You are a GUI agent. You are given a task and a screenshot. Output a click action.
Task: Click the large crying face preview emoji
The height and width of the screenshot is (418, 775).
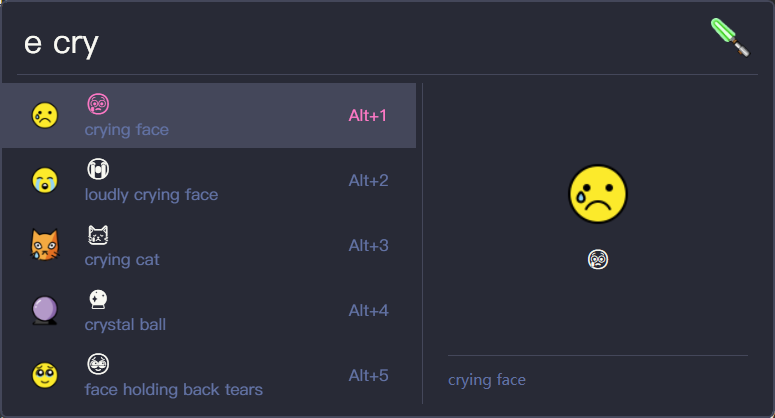[x=597, y=194]
